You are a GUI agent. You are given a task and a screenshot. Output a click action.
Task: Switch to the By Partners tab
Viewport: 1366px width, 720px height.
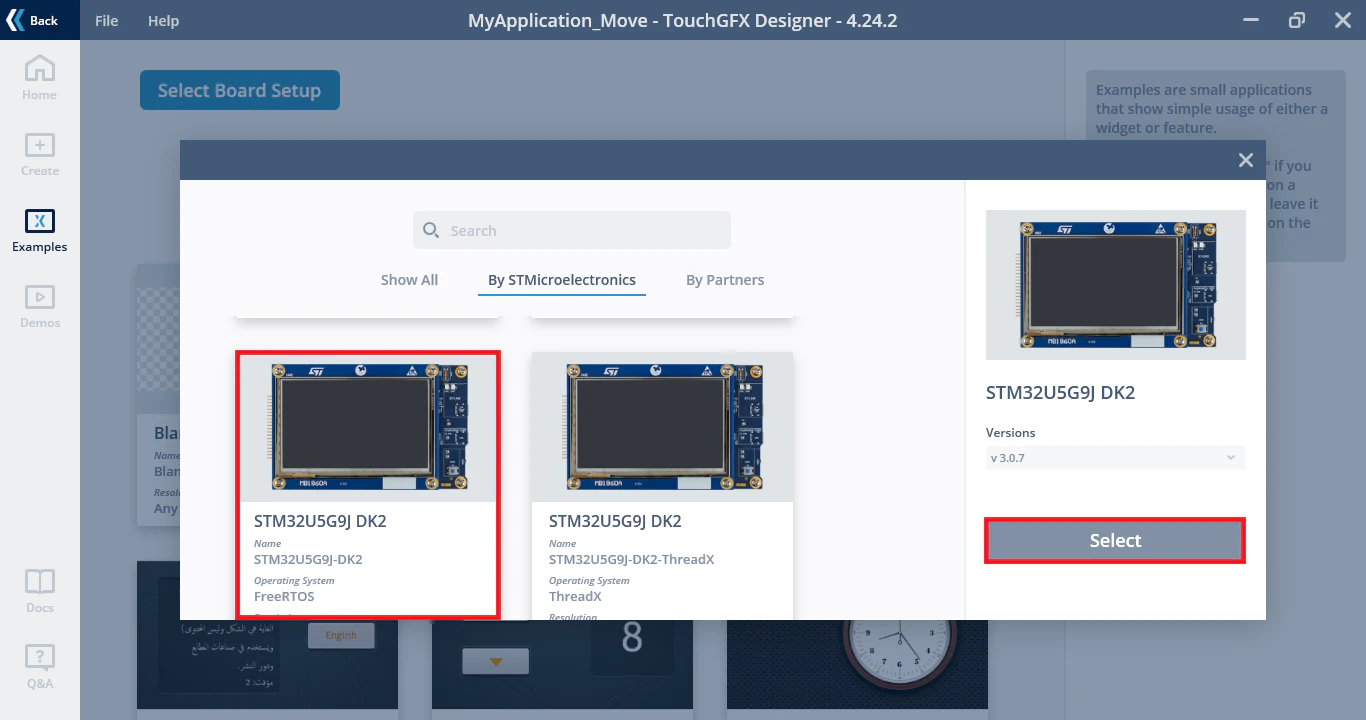(x=725, y=280)
